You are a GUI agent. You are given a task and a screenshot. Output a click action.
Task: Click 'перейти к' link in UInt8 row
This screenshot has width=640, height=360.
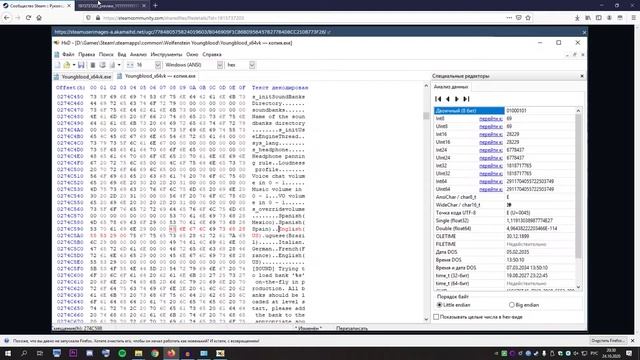[491, 127]
